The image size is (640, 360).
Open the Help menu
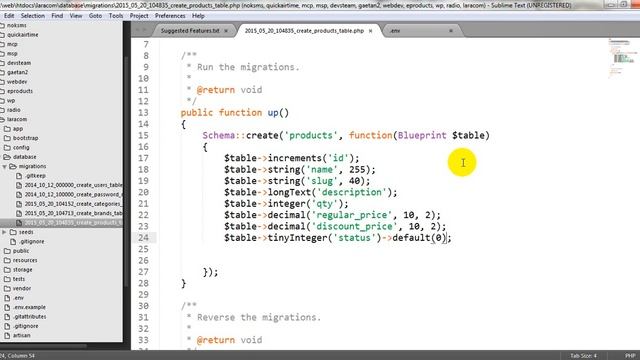198,16
